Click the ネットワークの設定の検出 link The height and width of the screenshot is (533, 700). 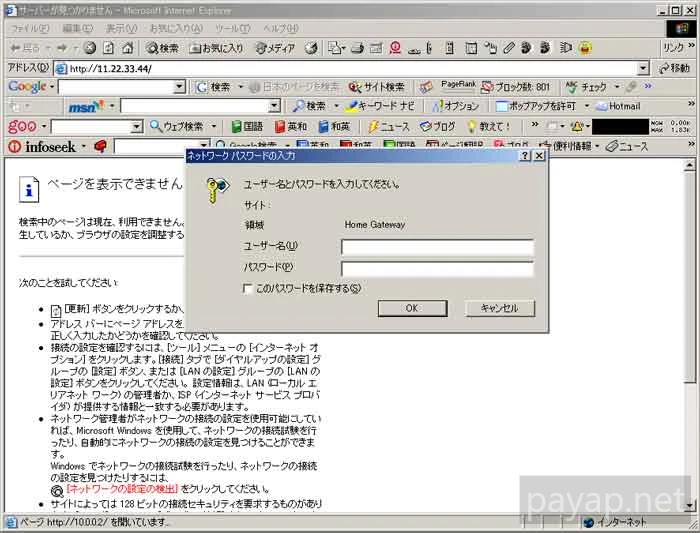122,489
